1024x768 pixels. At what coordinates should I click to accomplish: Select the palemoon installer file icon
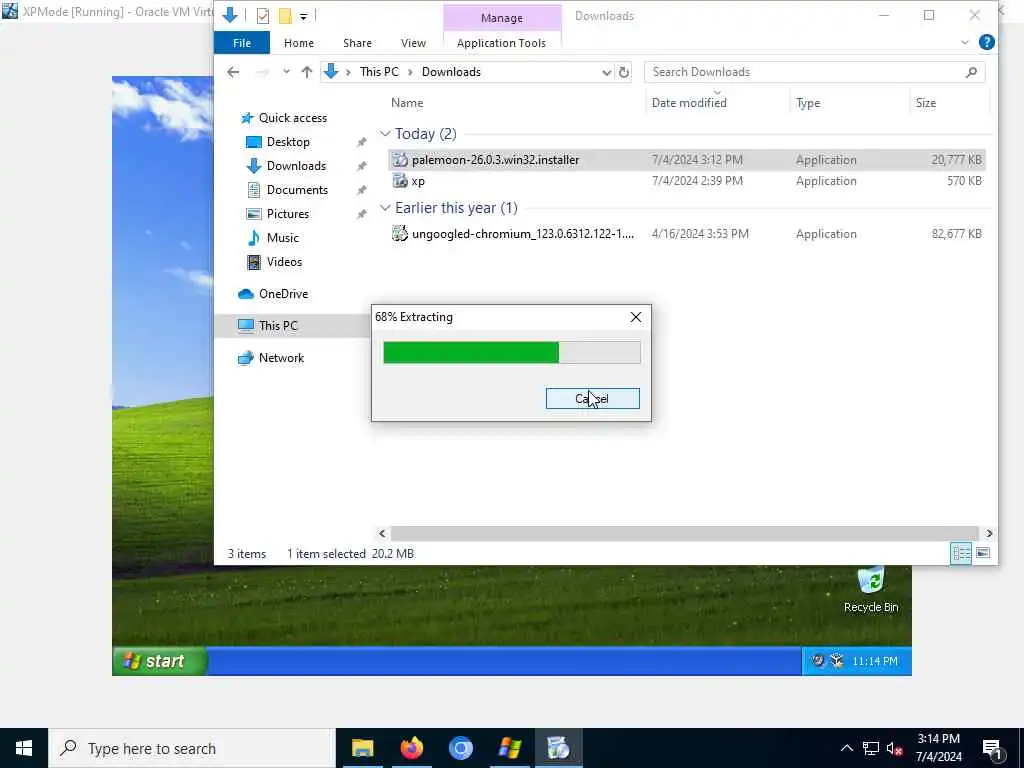pos(400,159)
